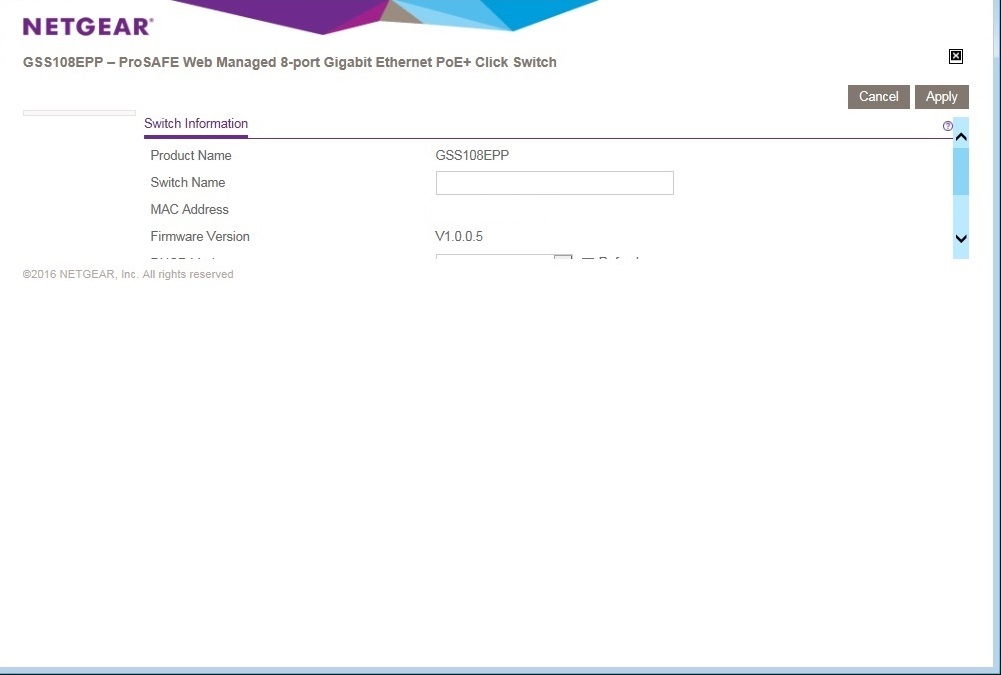Click the ProSAFE switch page title
The height and width of the screenshot is (675, 1001).
(290, 62)
